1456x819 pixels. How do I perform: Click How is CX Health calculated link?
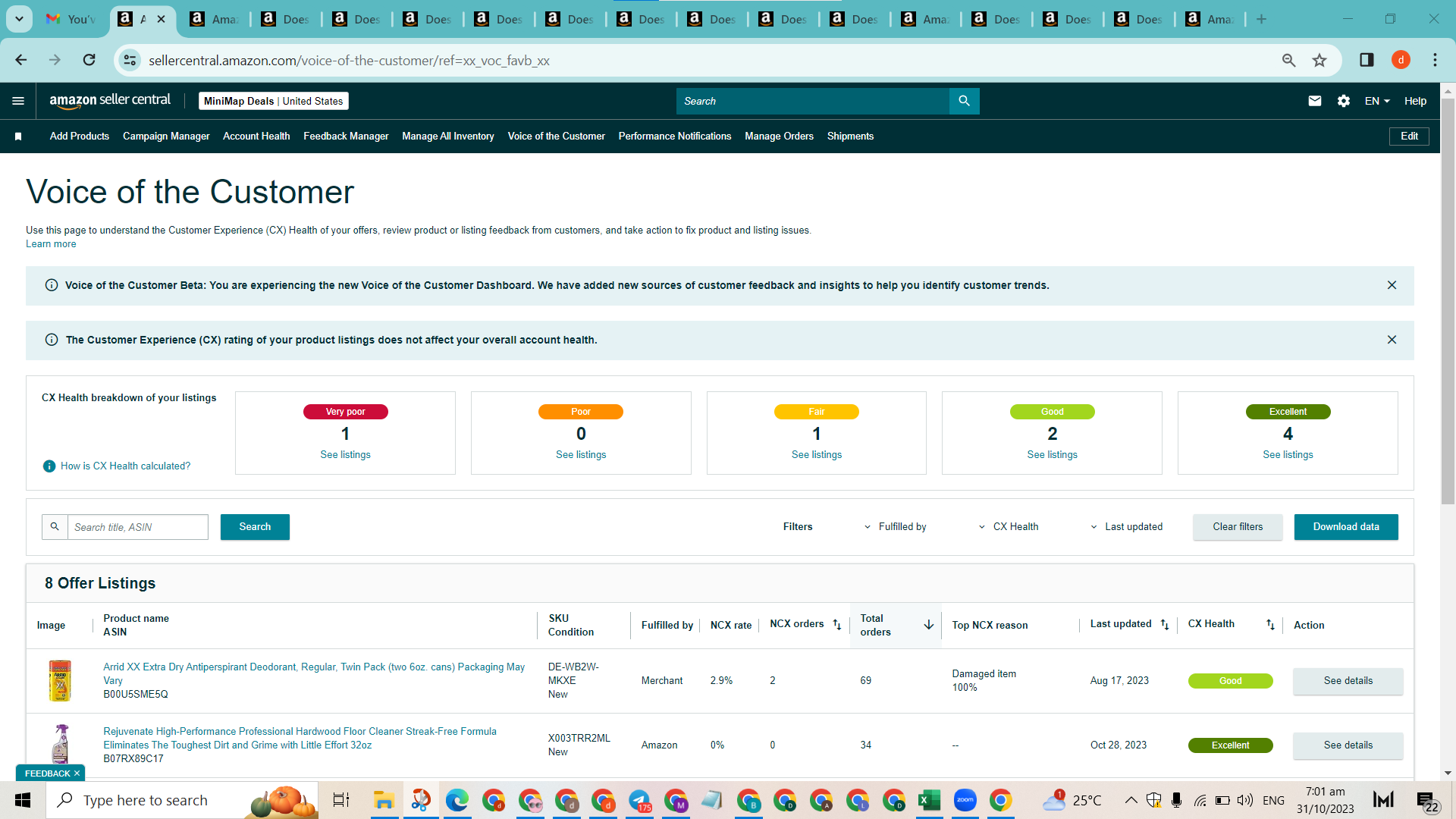pyautogui.click(x=125, y=466)
